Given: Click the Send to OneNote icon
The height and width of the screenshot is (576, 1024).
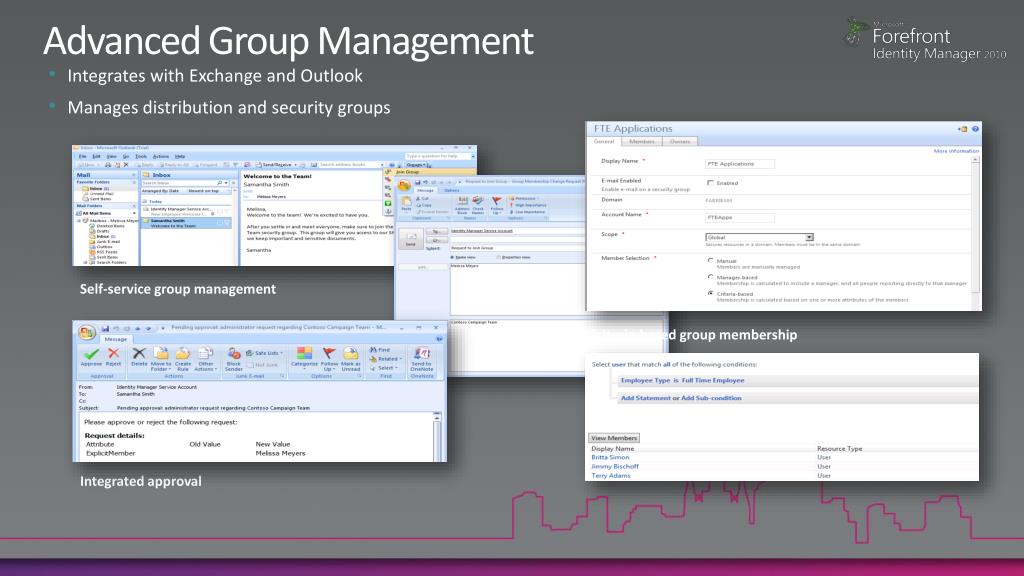Looking at the screenshot, I should (x=422, y=353).
